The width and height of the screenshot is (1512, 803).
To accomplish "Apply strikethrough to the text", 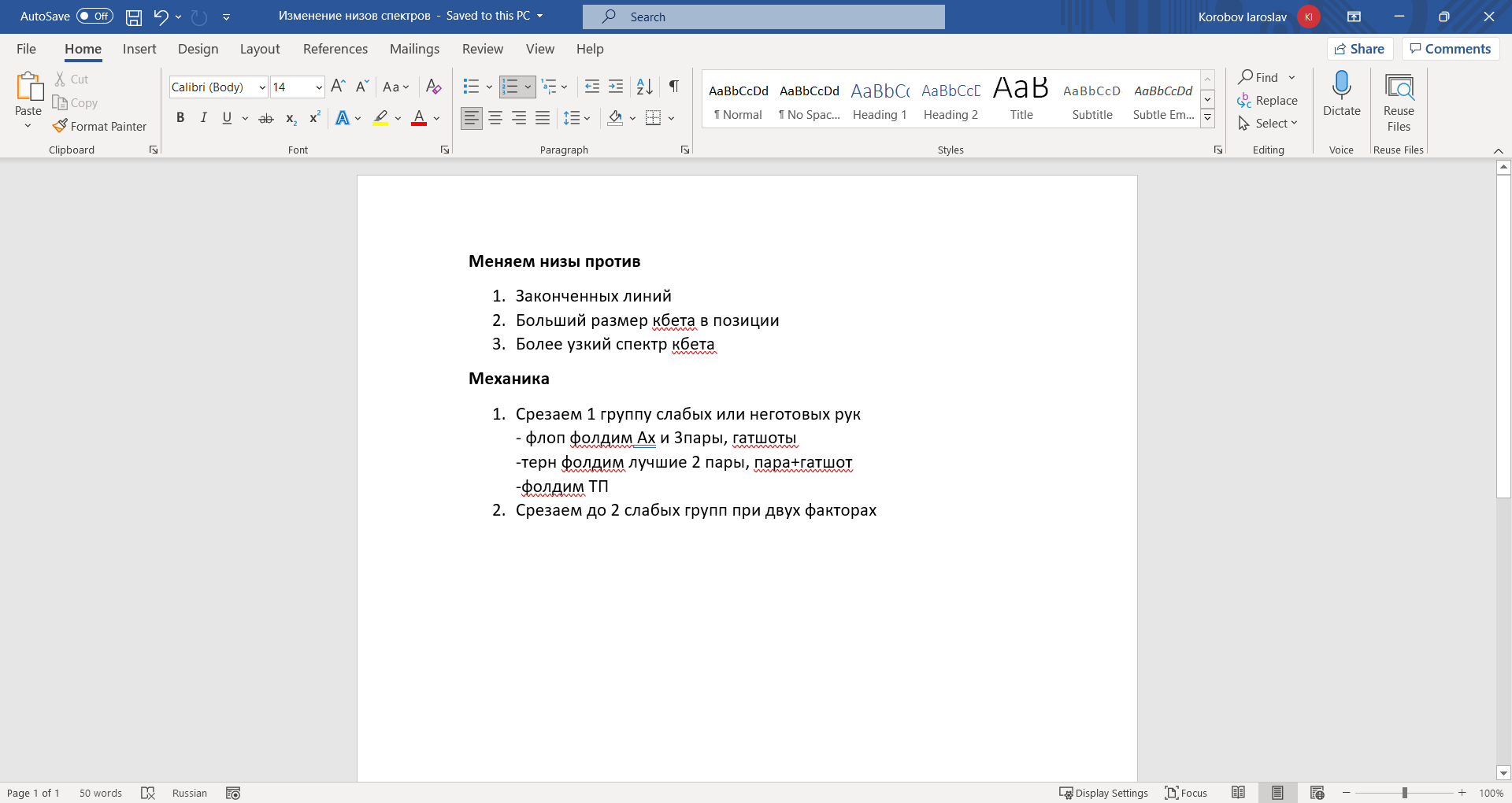I will [266, 118].
